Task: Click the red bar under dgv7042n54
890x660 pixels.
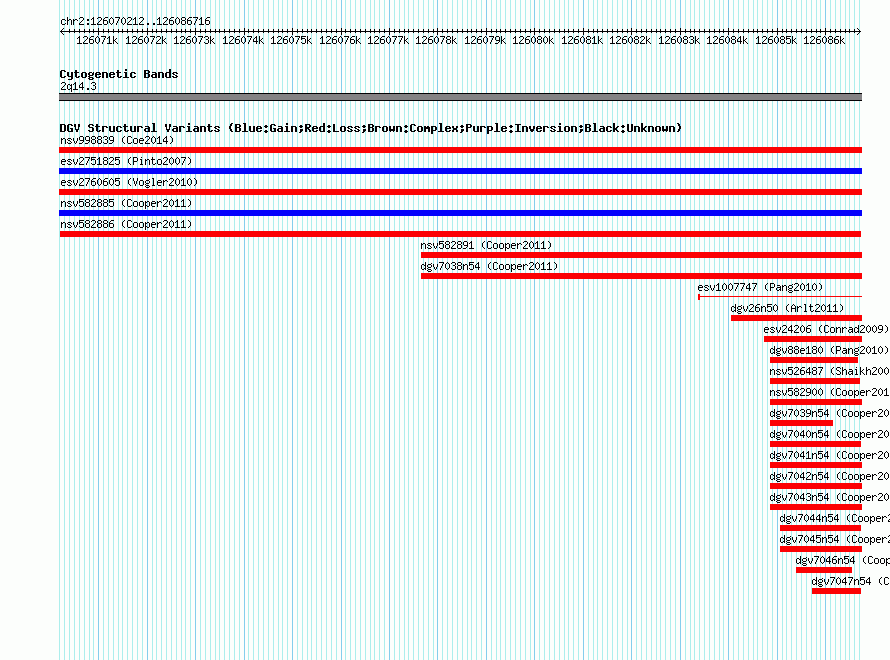Action: [816, 486]
